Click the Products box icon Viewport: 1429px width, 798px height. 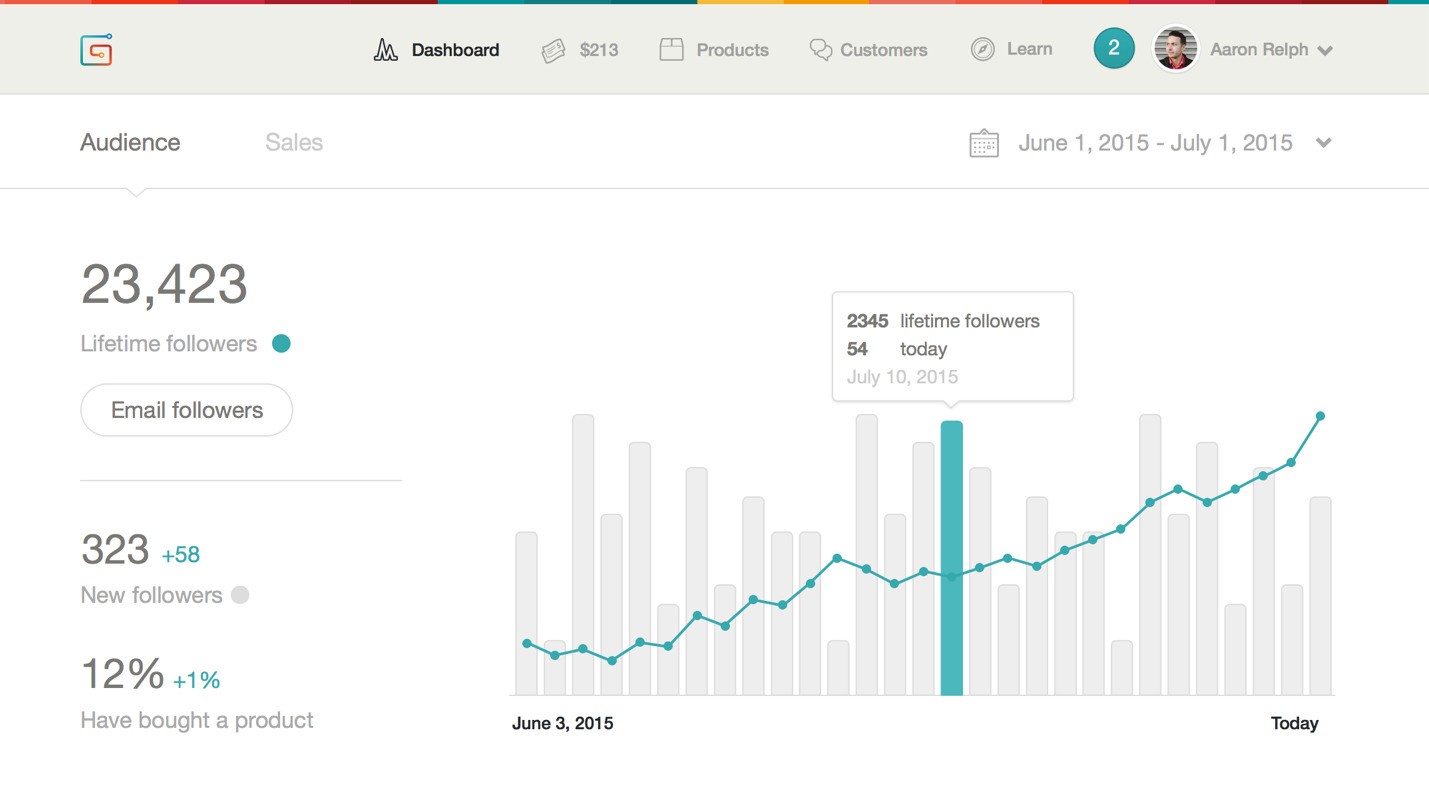(x=671, y=50)
